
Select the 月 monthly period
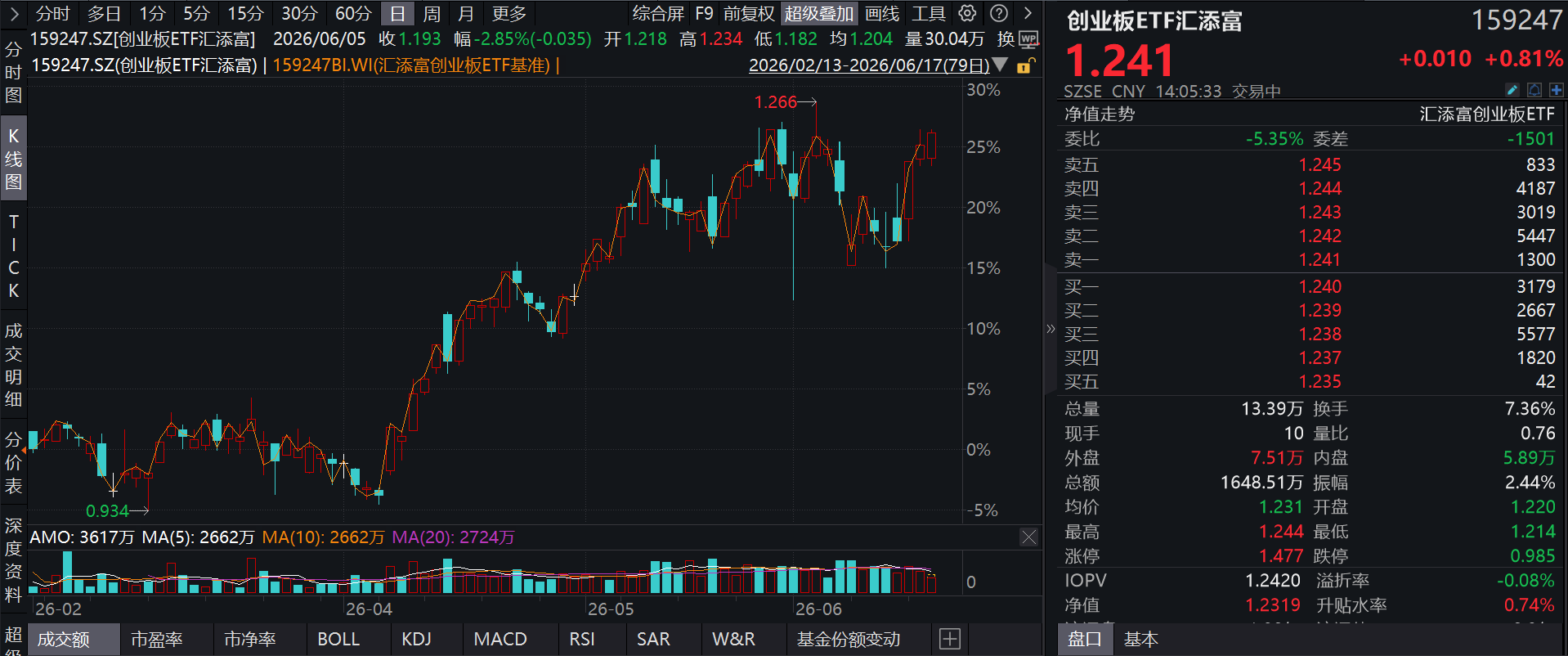(x=466, y=14)
